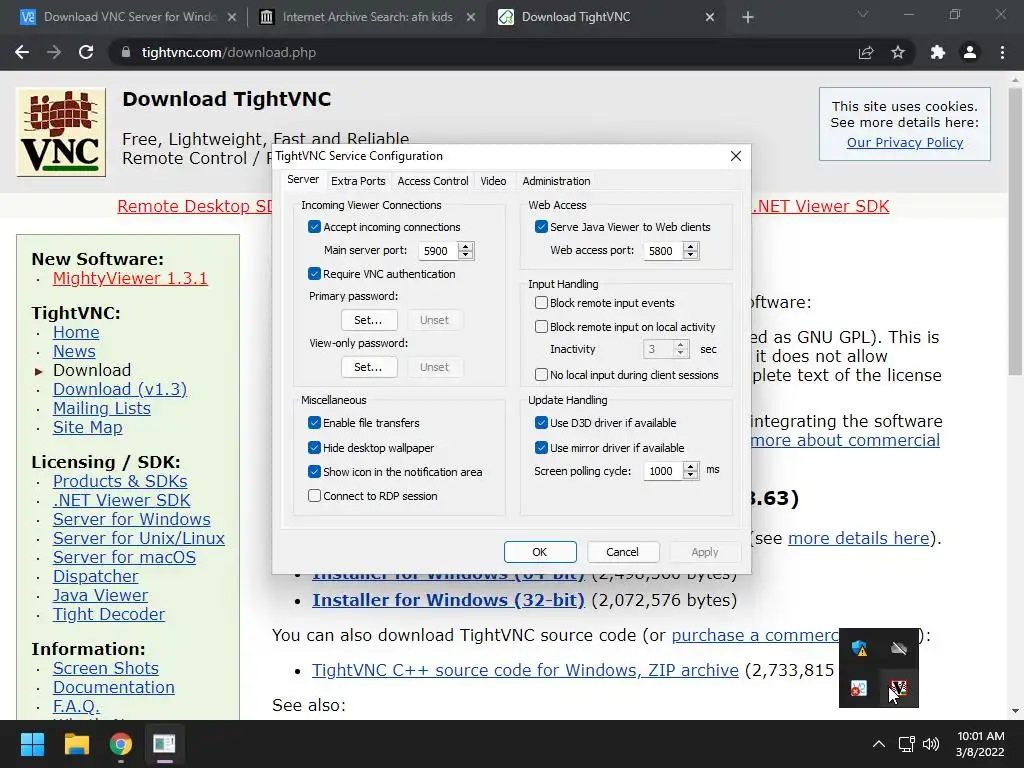View site information lock icon
This screenshot has width=1024, height=768.
pyautogui.click(x=126, y=52)
